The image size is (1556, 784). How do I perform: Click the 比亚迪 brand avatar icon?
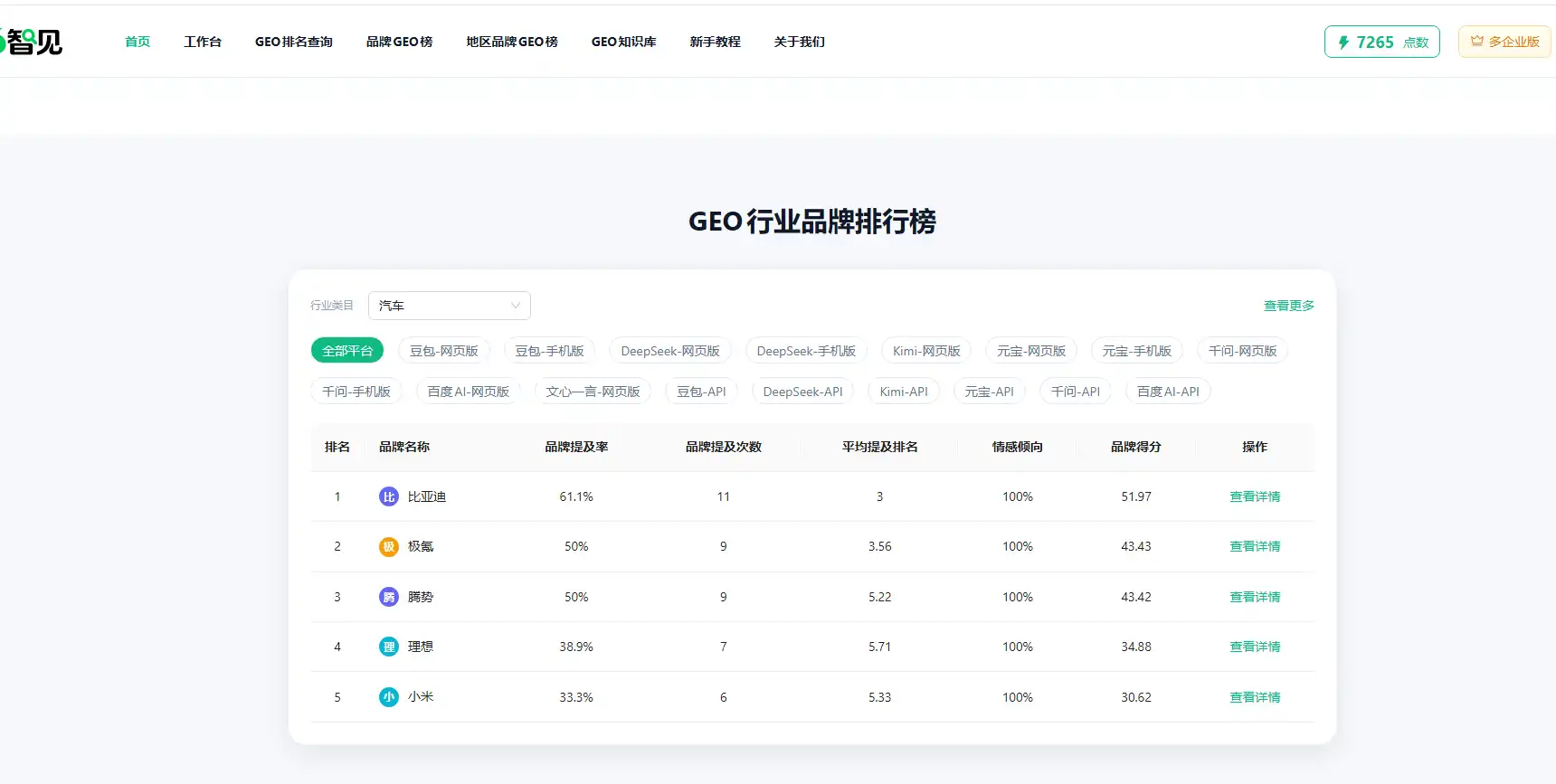(389, 496)
